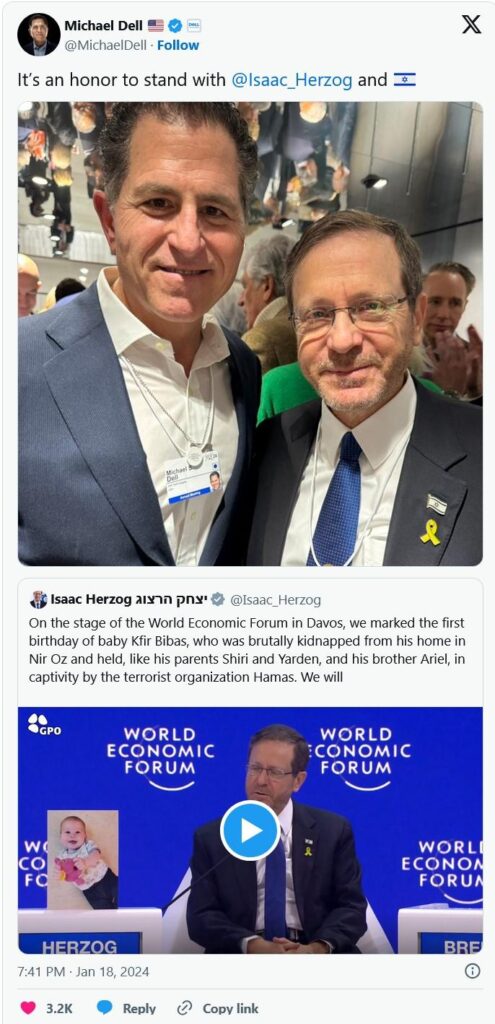Click the Michael Dell display name

click(x=104, y=25)
